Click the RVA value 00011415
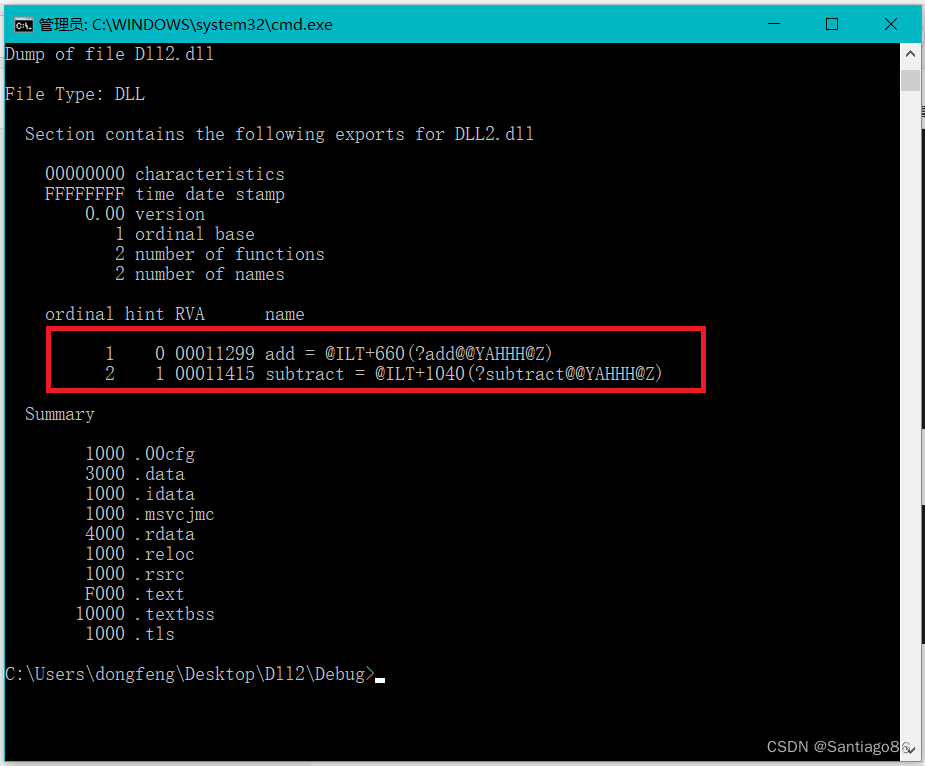This screenshot has height=766, width=925. click(215, 374)
